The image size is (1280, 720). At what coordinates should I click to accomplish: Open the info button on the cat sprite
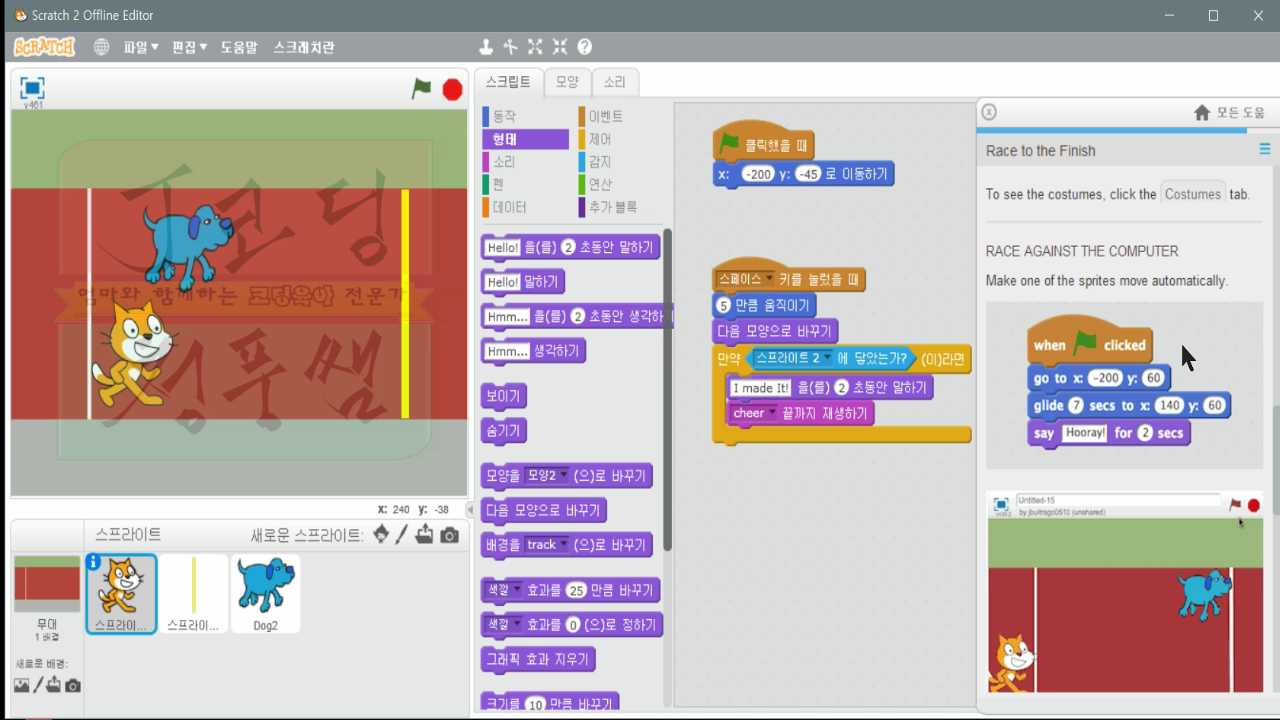coord(93,562)
